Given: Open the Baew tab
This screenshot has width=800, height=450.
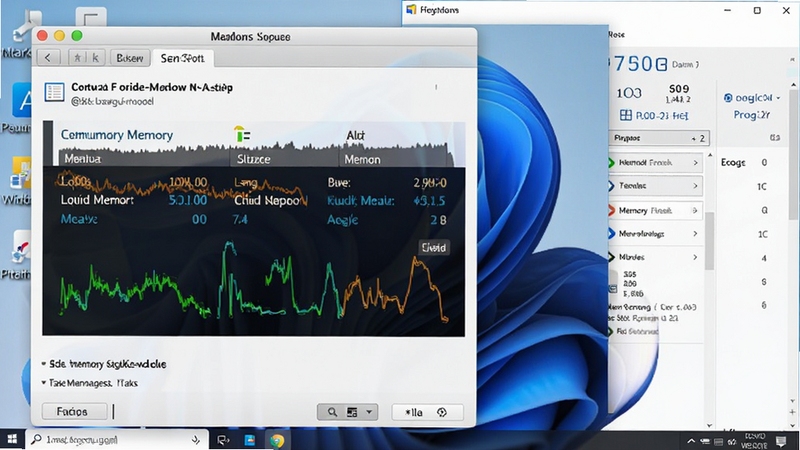Looking at the screenshot, I should click(130, 58).
